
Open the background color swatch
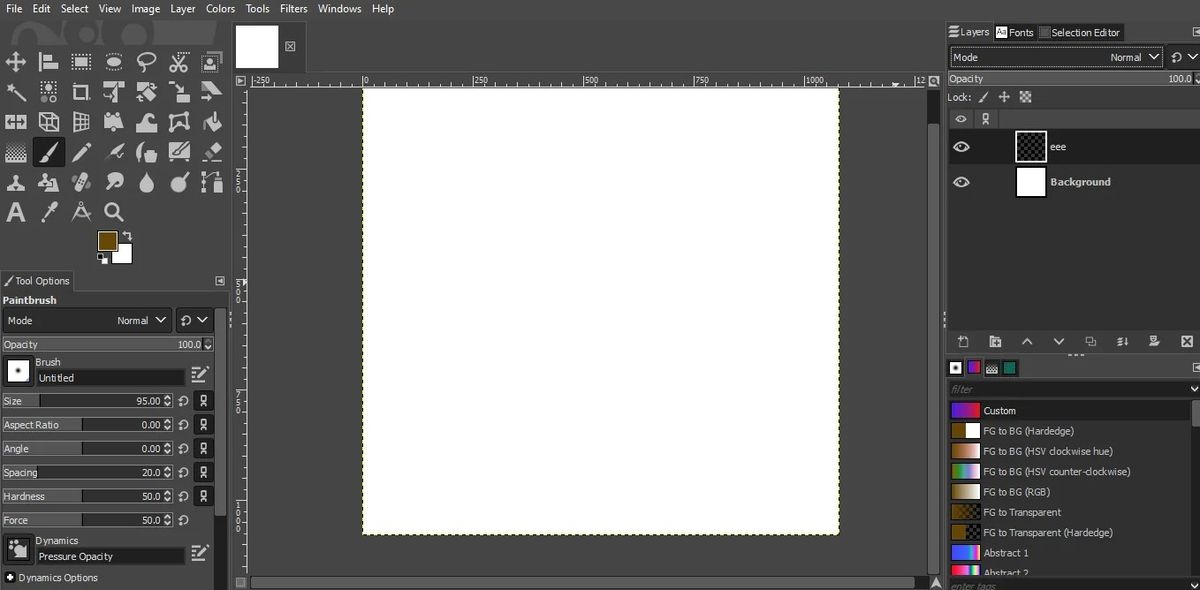tap(124, 256)
